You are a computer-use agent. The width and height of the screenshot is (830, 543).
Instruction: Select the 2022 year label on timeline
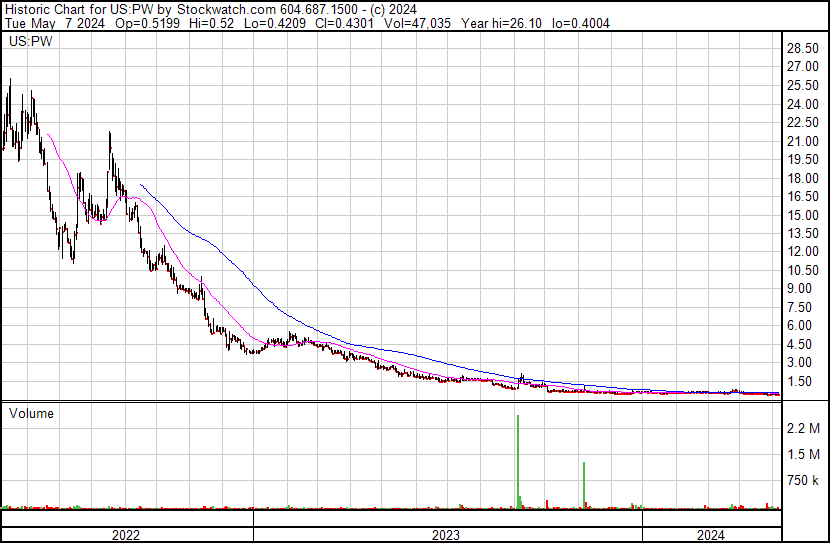[x=125, y=535]
